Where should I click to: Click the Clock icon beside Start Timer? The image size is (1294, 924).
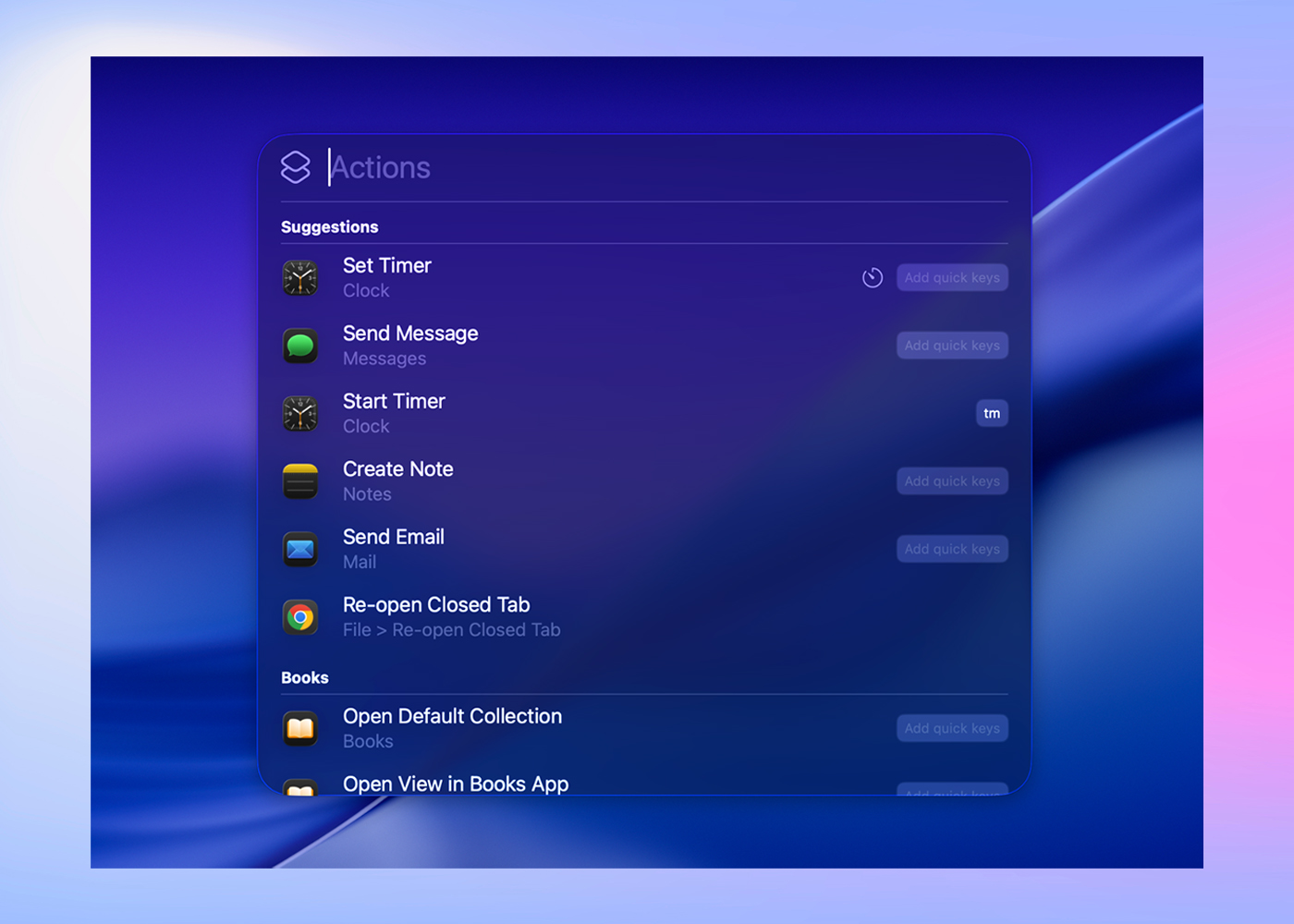coord(299,413)
